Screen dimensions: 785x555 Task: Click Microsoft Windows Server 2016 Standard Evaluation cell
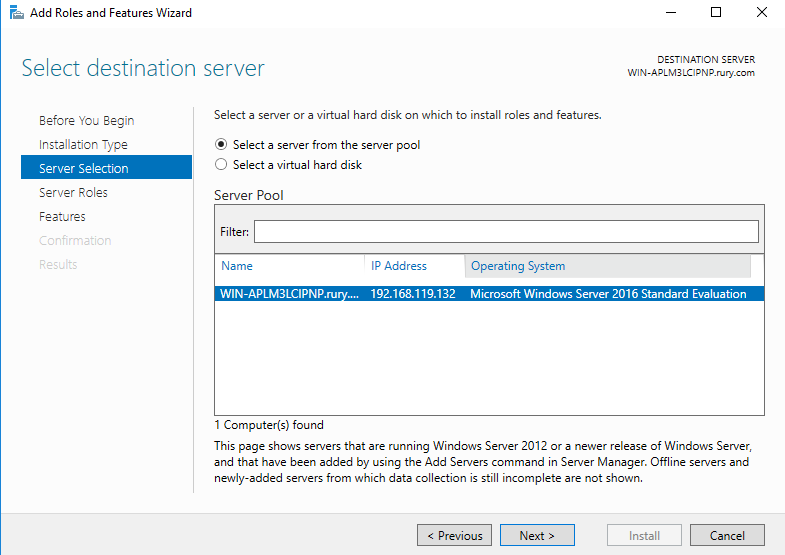coord(608,294)
